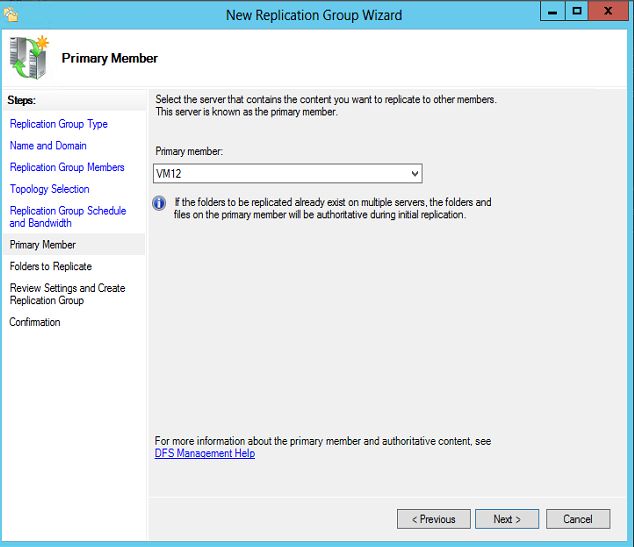Go back with the < Previous button

tap(433, 519)
